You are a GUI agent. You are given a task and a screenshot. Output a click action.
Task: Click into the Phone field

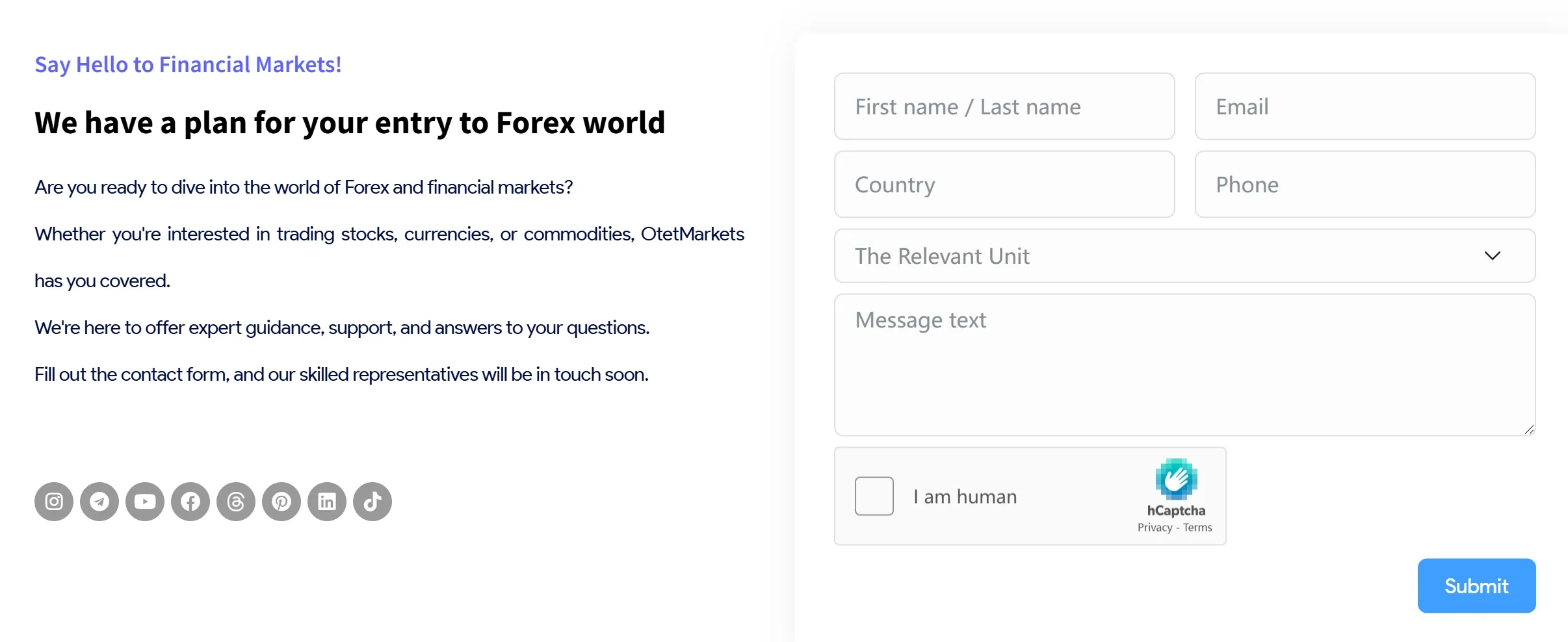coord(1365,185)
